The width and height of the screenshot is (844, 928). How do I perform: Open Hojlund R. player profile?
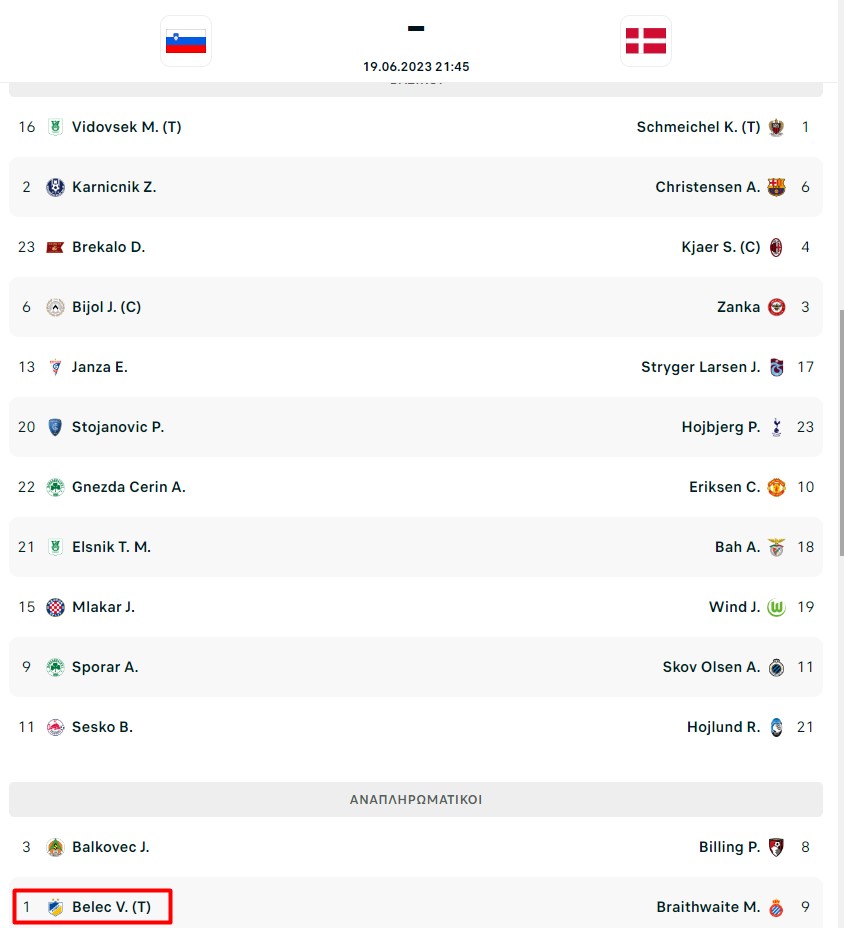pos(723,727)
